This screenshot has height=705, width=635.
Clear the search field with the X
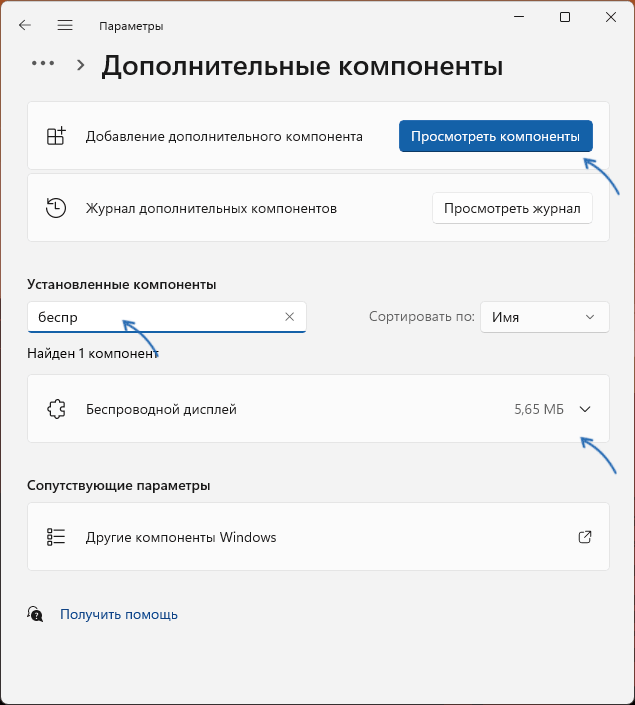click(x=290, y=317)
